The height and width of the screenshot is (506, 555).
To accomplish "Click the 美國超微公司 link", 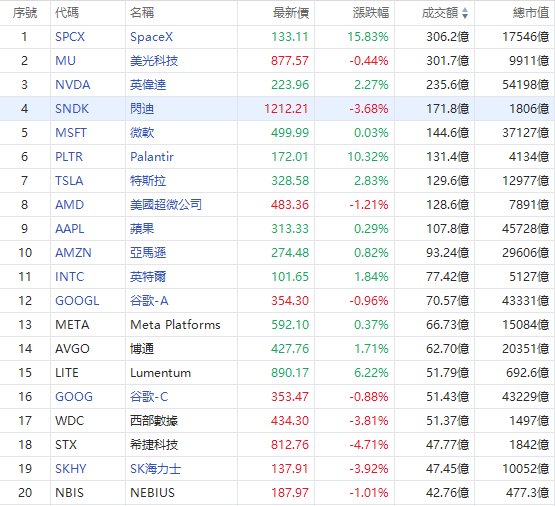I will pyautogui.click(x=166, y=205).
